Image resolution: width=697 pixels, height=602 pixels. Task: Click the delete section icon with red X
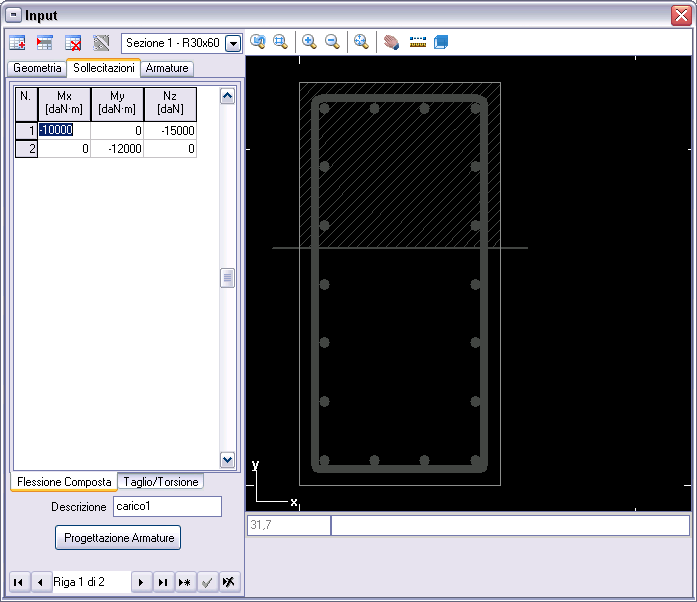coord(73,43)
